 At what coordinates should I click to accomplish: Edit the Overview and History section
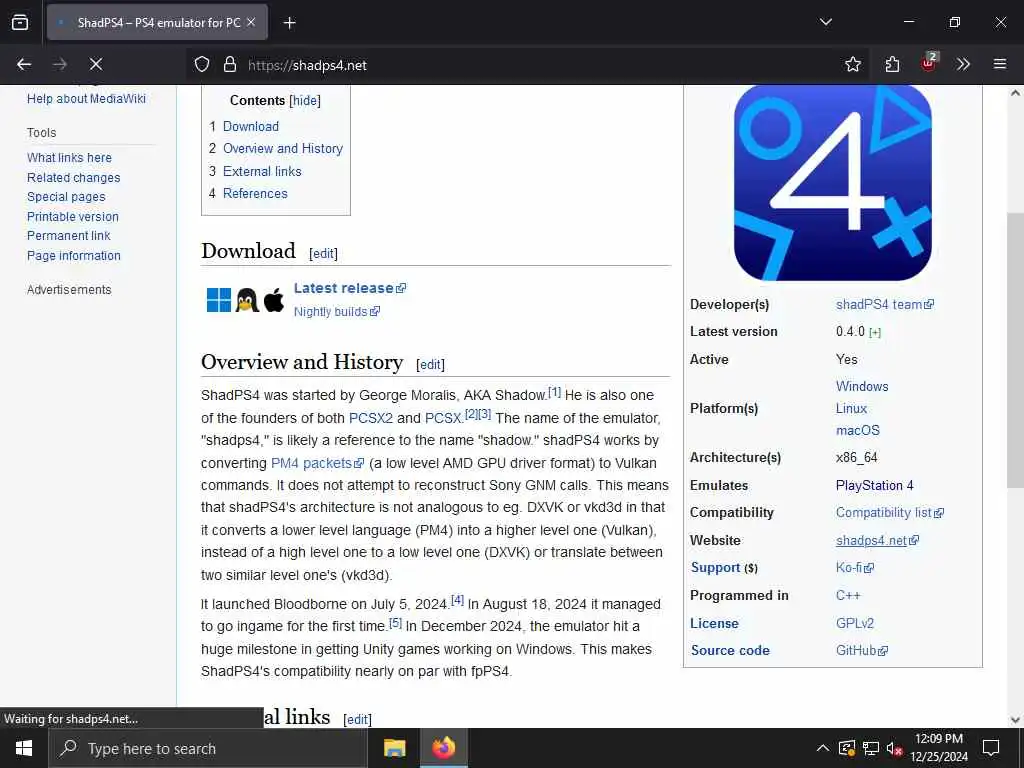(x=430, y=364)
